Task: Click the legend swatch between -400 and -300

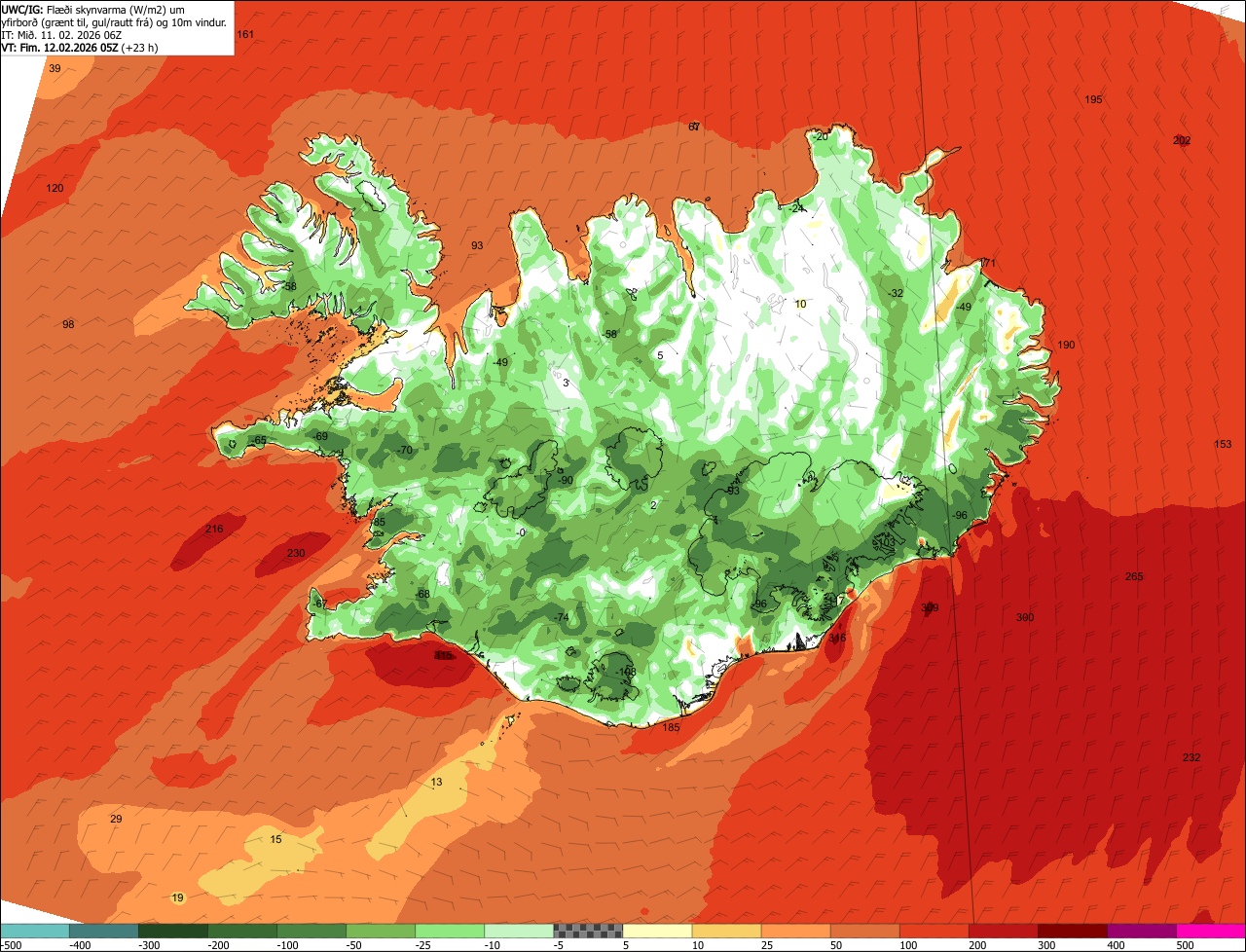Action: 103,931
